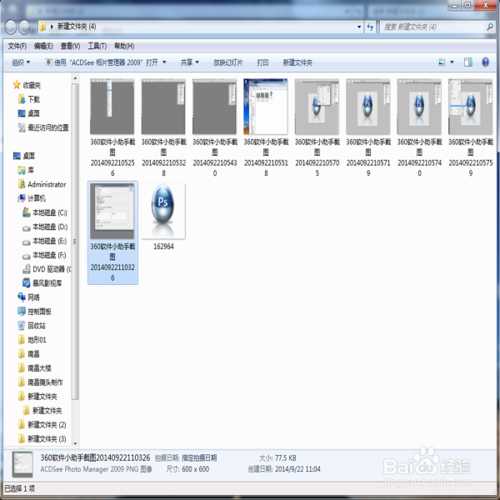500x500 pixels.
Task: Expand the change view dropdown arrow
Action: pyautogui.click(x=452, y=62)
